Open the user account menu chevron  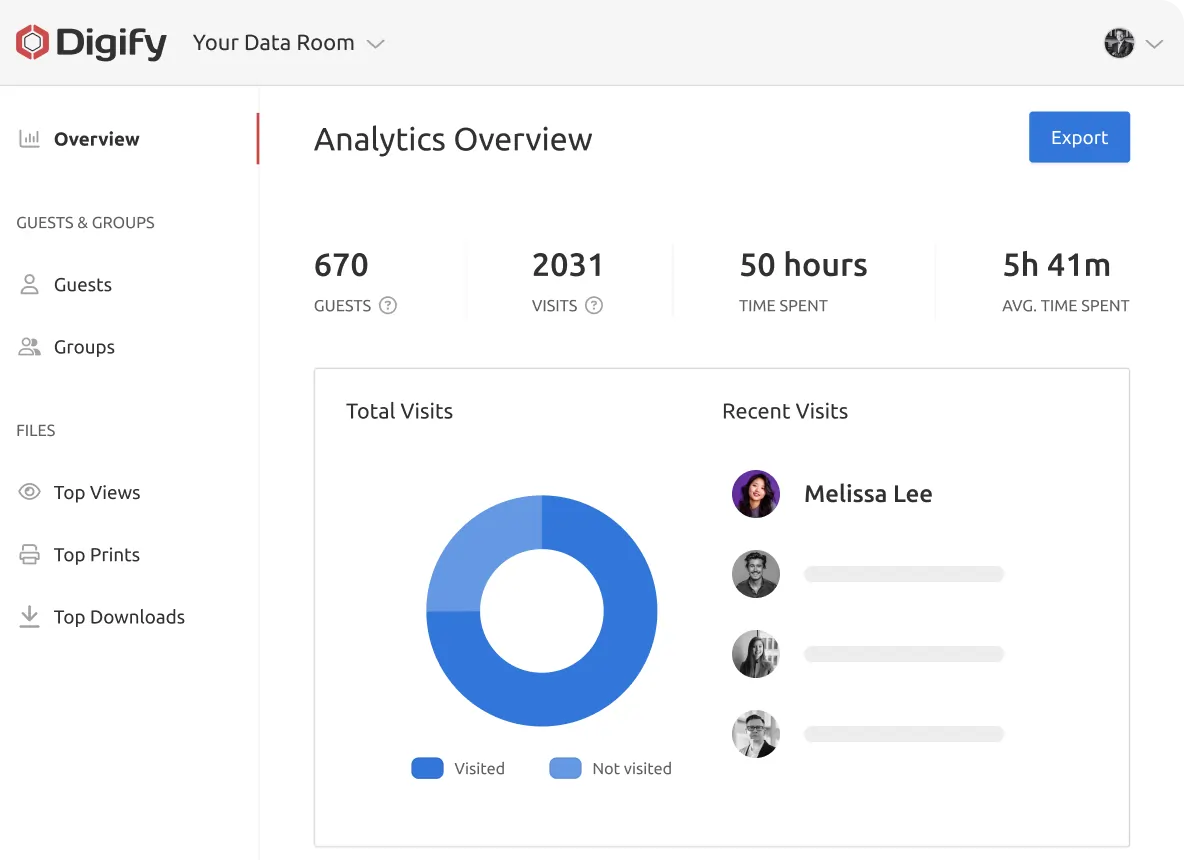coord(1154,44)
